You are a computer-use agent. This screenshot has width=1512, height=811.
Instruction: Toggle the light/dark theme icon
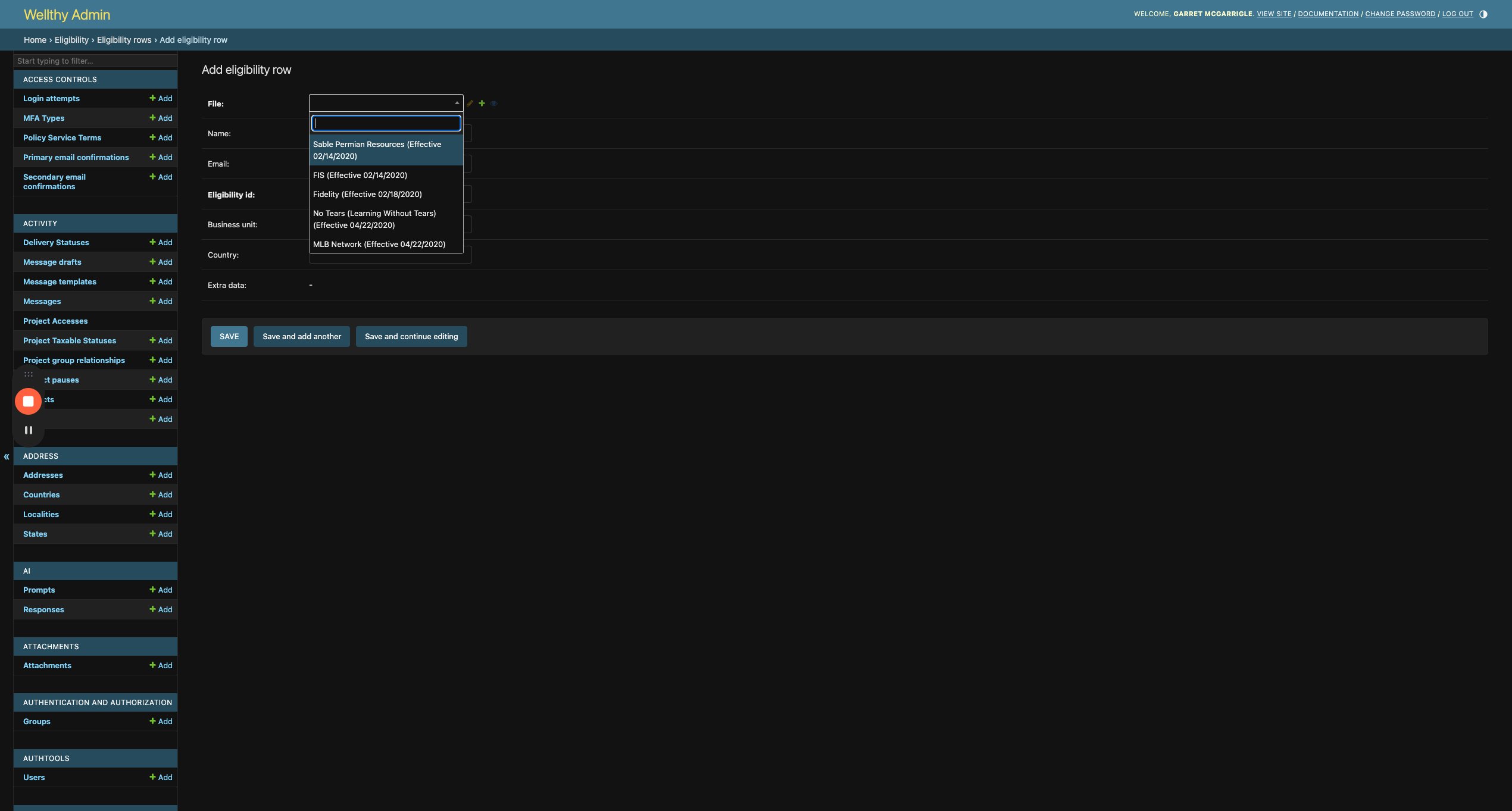pos(1483,14)
